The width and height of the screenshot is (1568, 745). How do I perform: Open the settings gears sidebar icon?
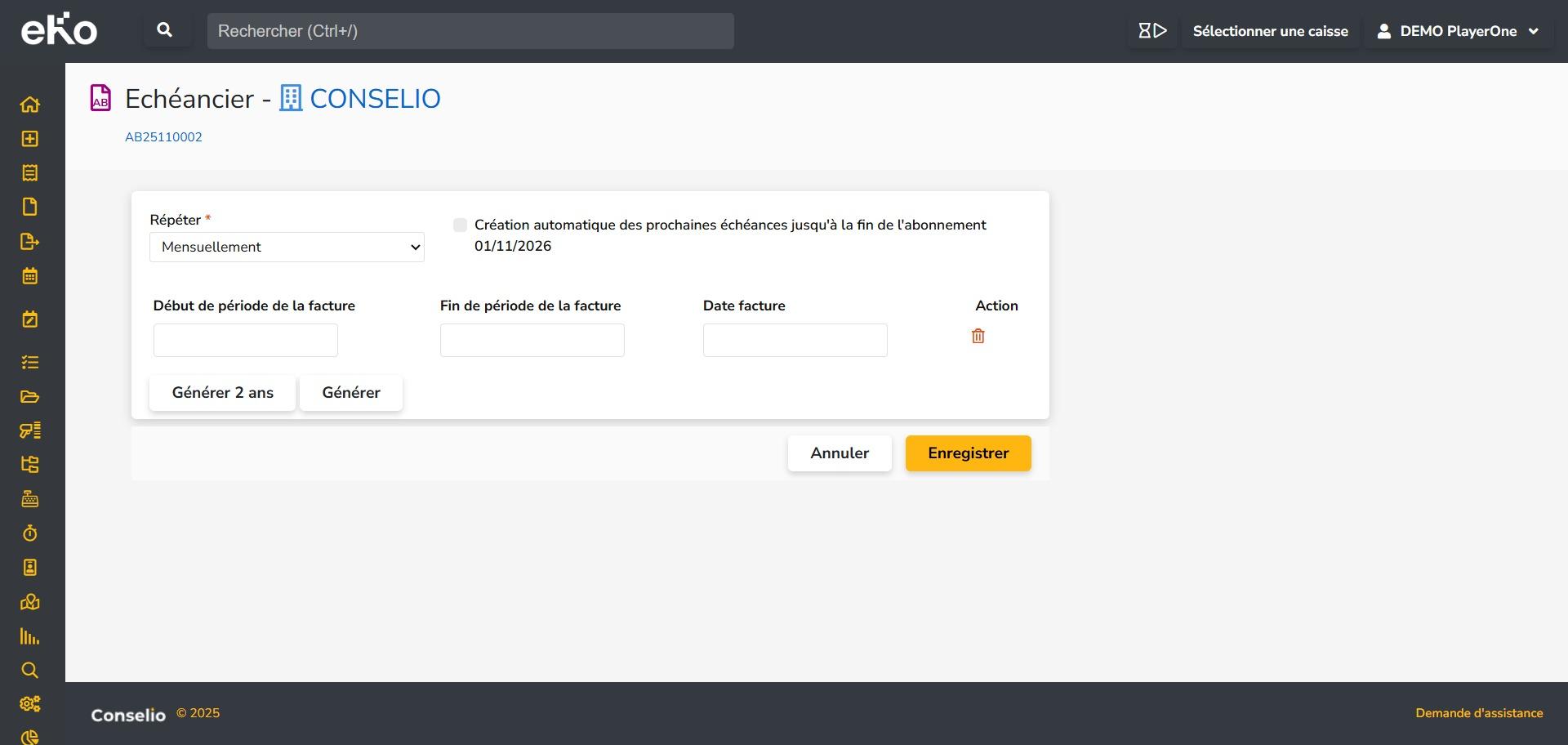click(29, 704)
